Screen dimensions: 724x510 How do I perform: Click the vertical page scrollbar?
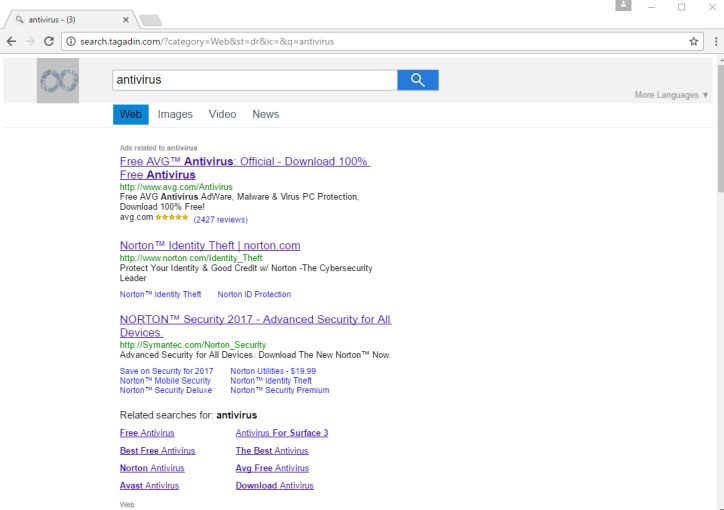click(x=720, y=128)
